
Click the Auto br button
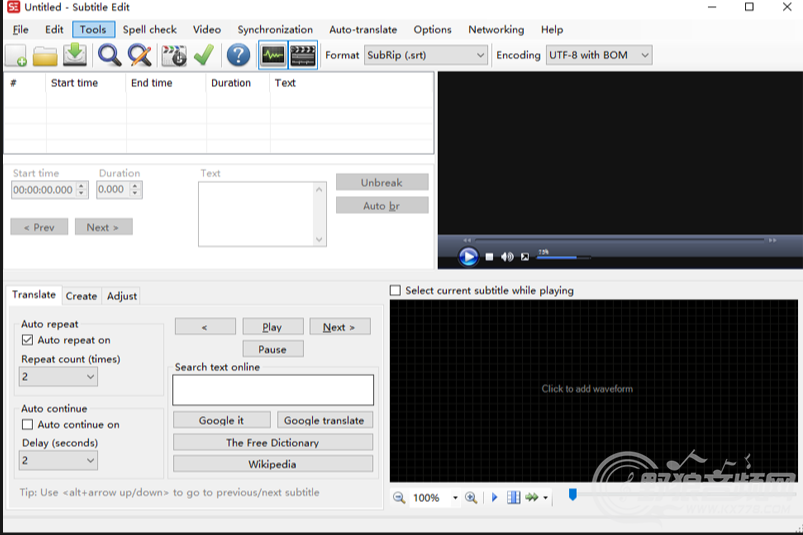[x=382, y=205]
